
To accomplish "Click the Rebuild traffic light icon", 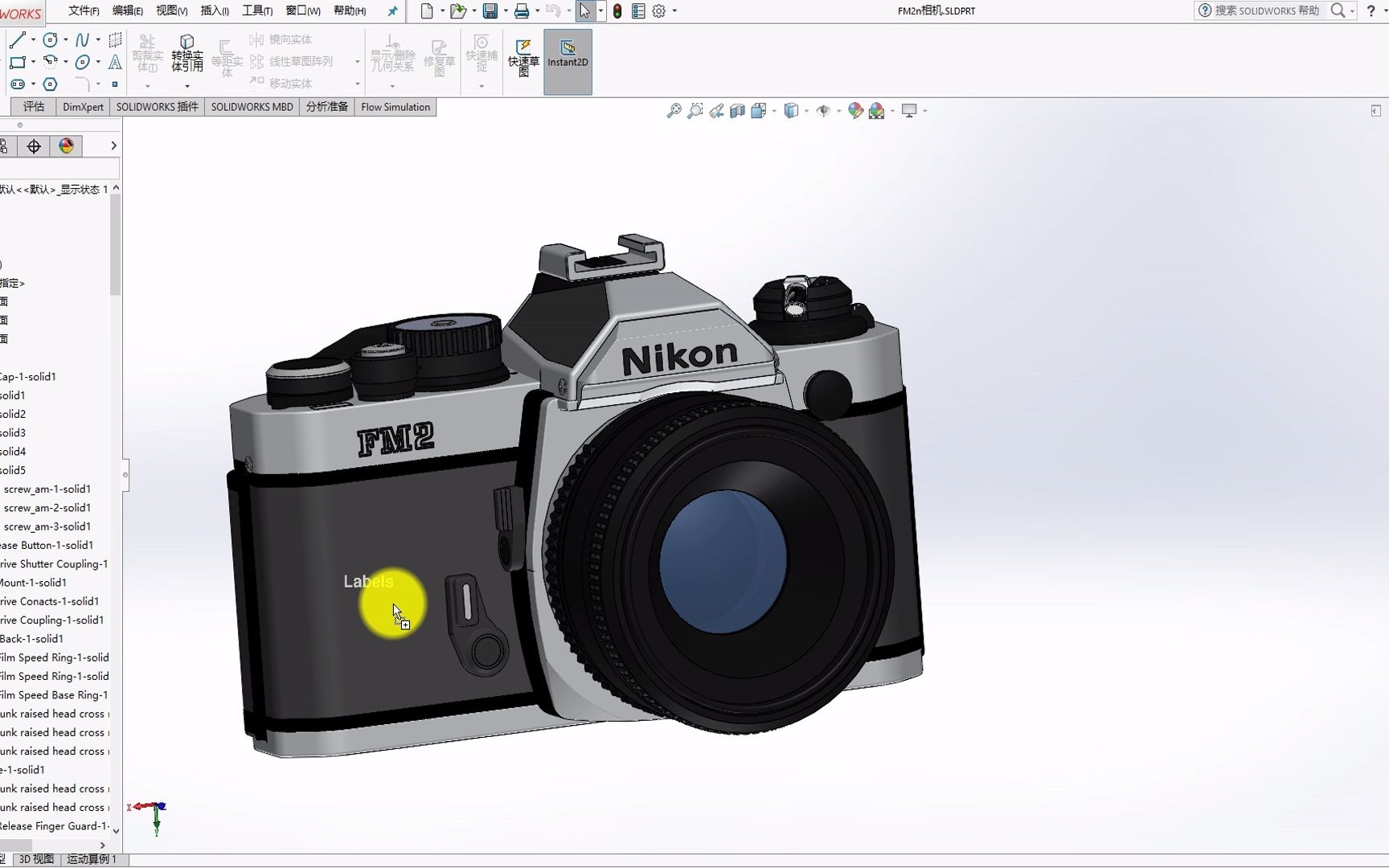I will tap(617, 11).
